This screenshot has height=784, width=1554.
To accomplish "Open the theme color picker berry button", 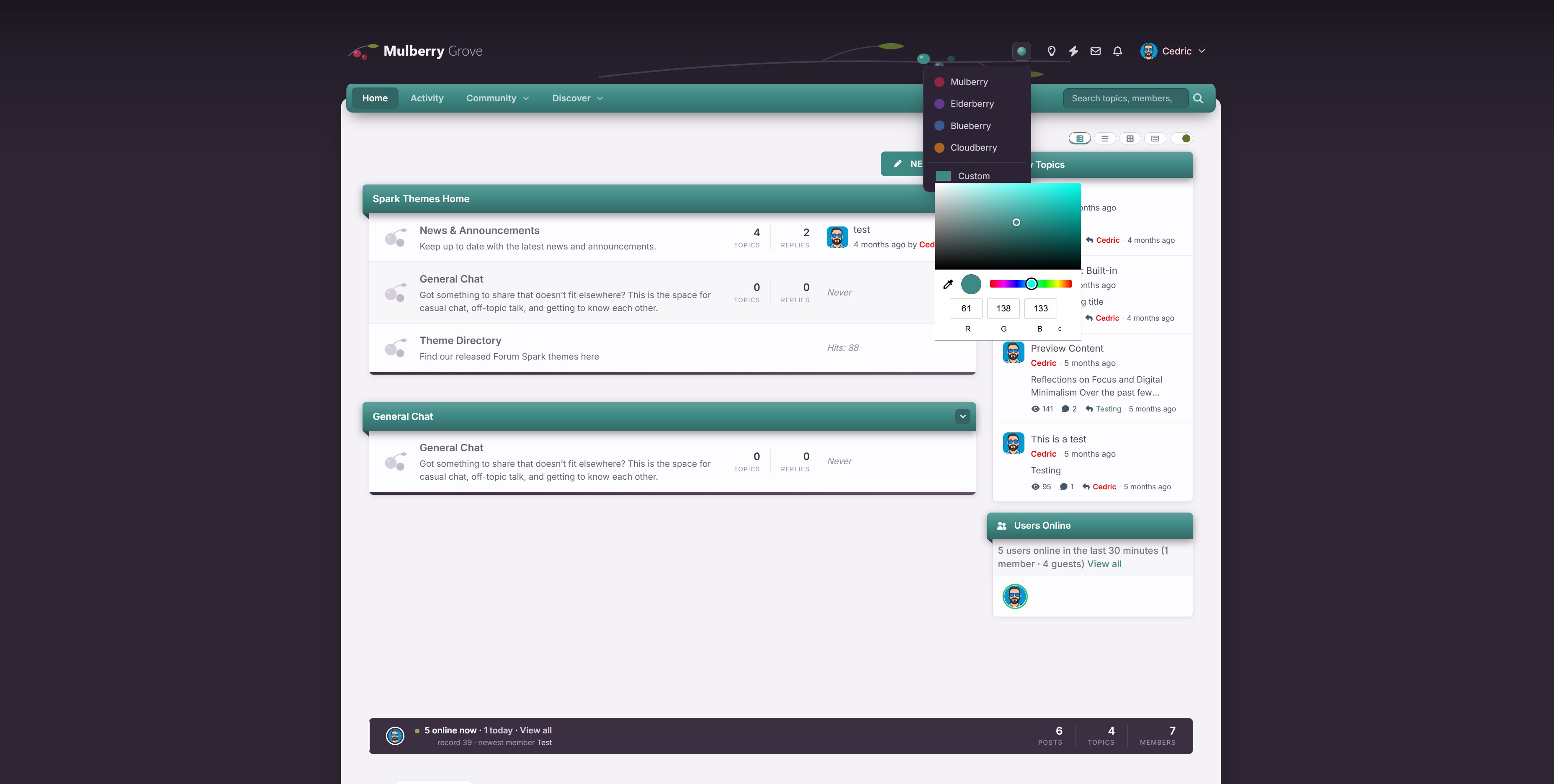I will click(1021, 51).
